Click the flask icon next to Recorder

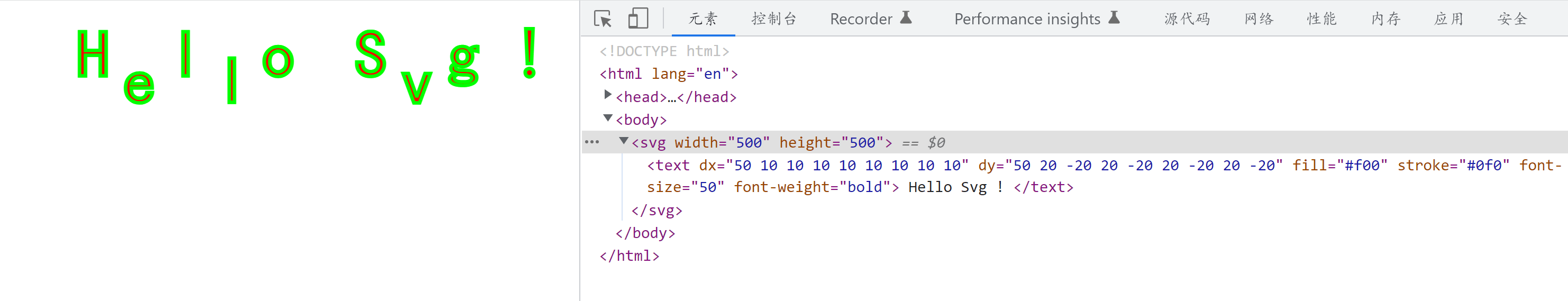point(906,17)
